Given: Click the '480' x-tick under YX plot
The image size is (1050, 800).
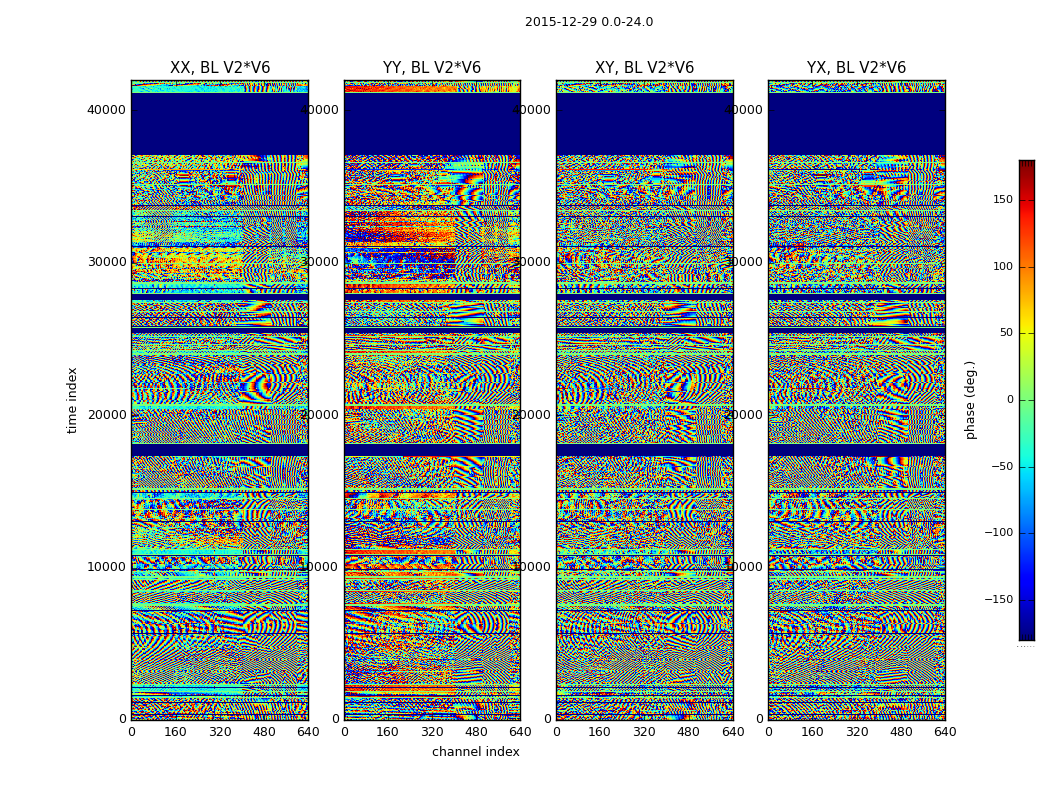Looking at the screenshot, I should tap(901, 732).
